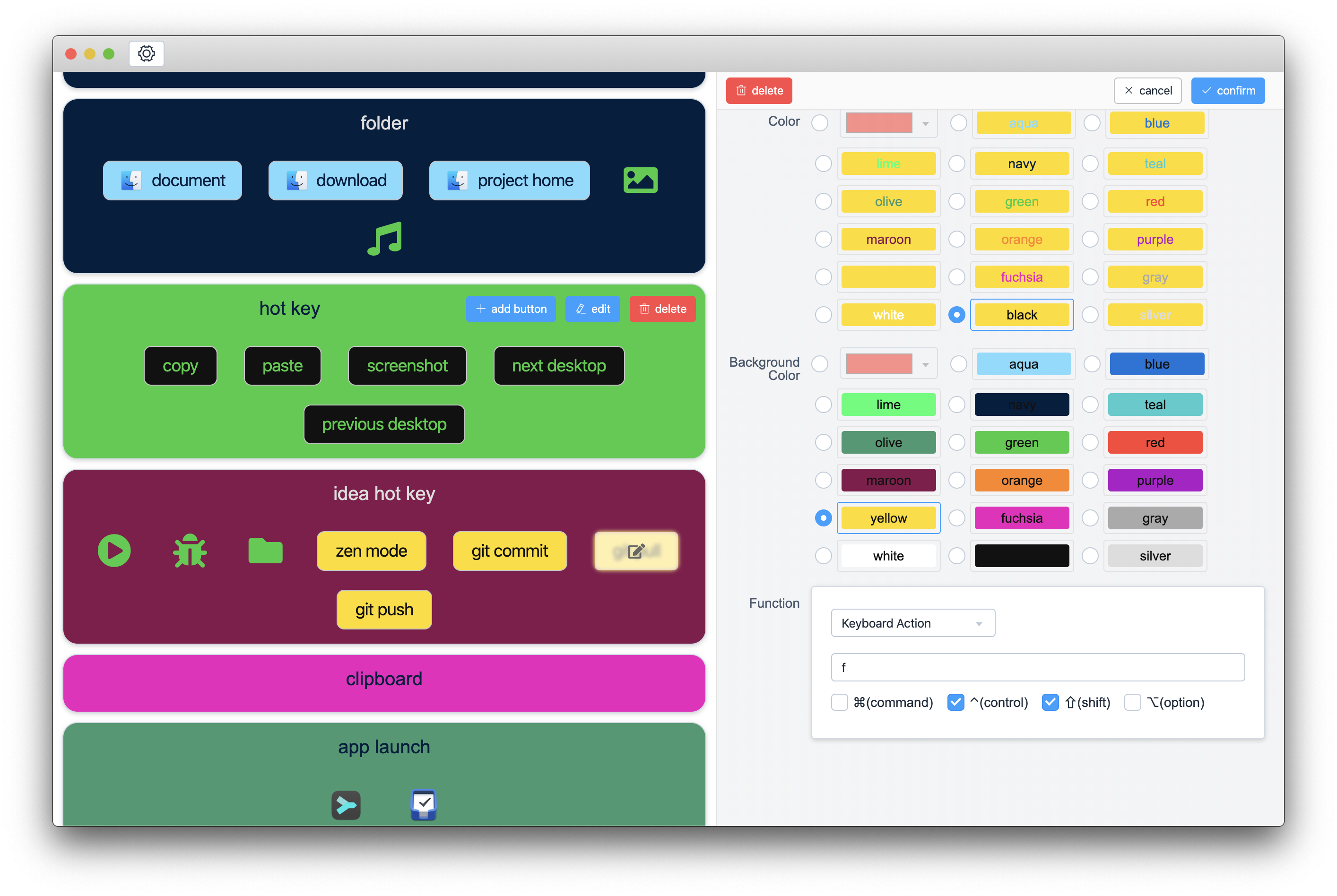
Task: Select navy text color radio
Action: [x=956, y=164]
